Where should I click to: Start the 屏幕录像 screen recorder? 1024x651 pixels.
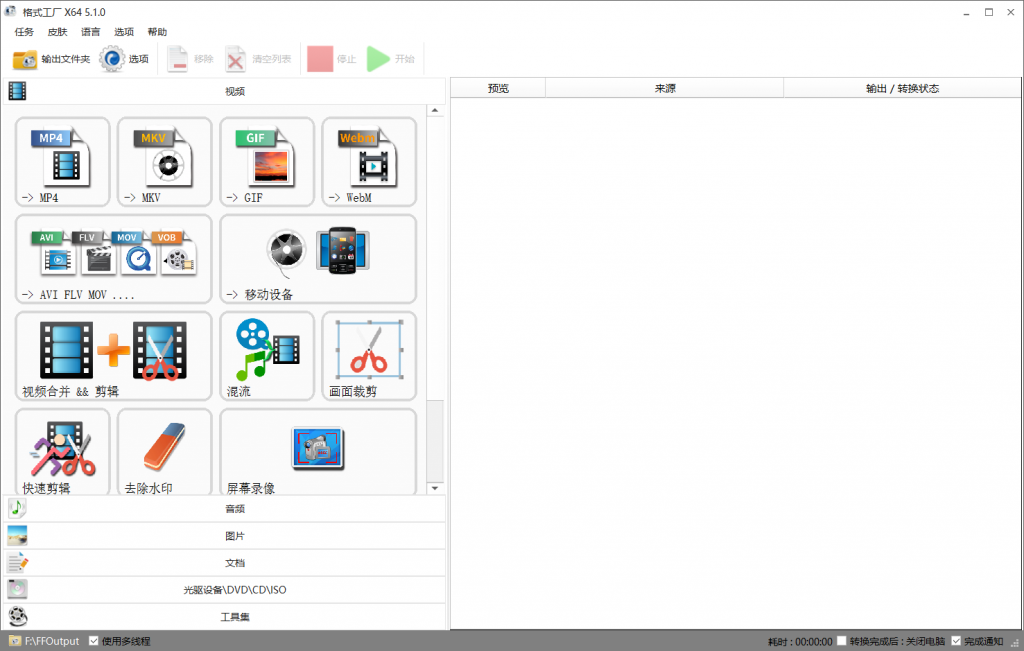click(317, 452)
